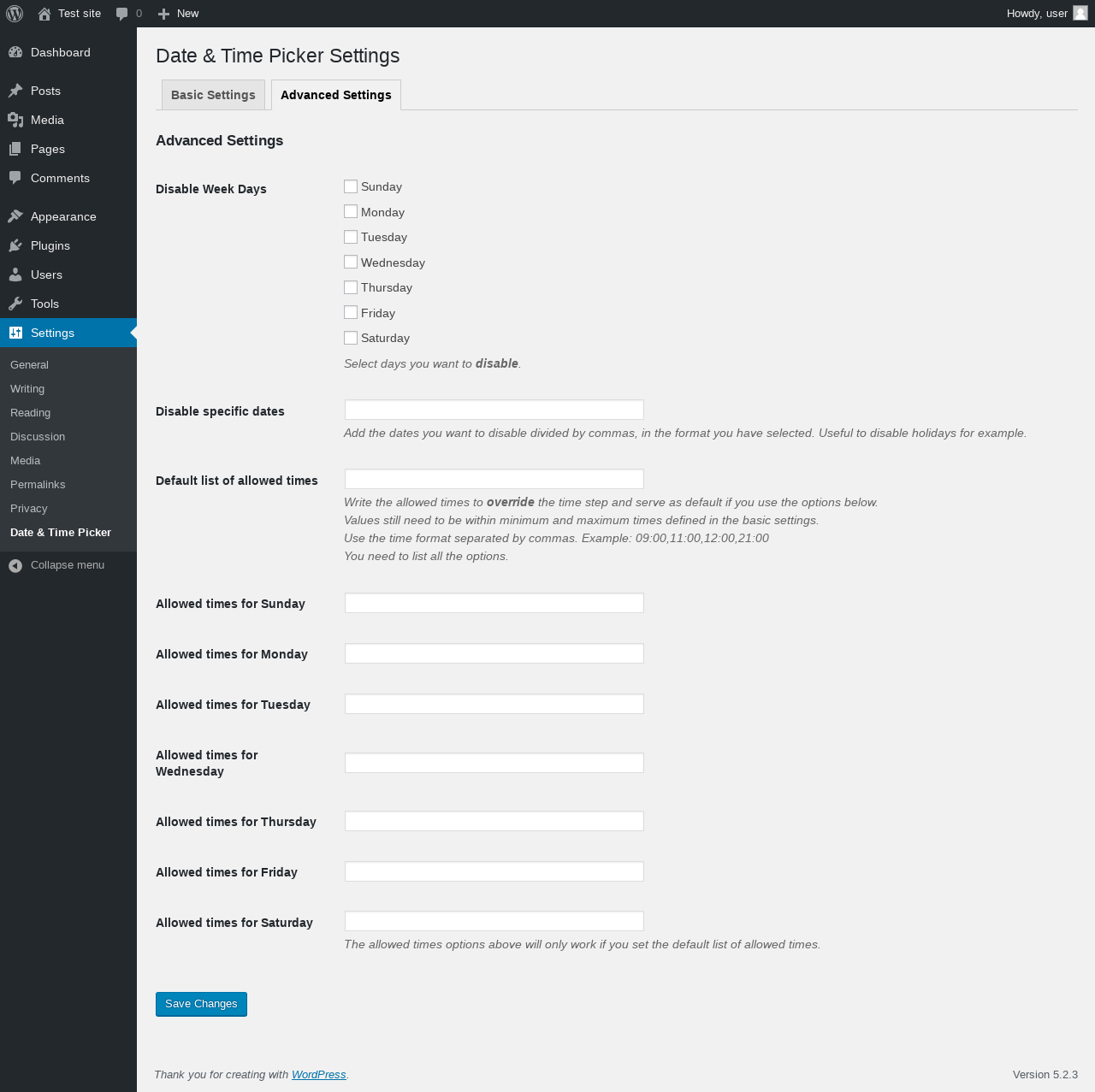Open the Dashboard icon in sidebar
Viewport: 1095px width, 1092px height.
[15, 52]
